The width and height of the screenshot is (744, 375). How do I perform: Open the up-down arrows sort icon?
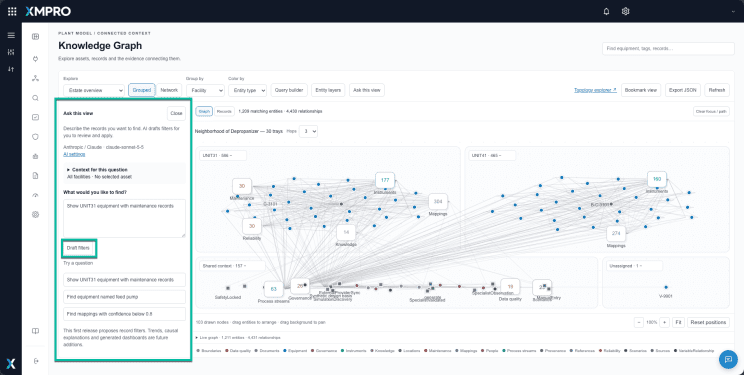11,69
